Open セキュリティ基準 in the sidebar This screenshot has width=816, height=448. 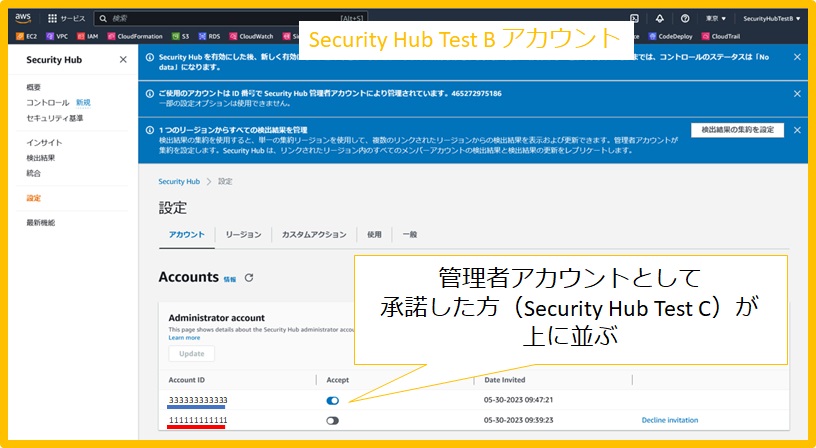(55, 118)
